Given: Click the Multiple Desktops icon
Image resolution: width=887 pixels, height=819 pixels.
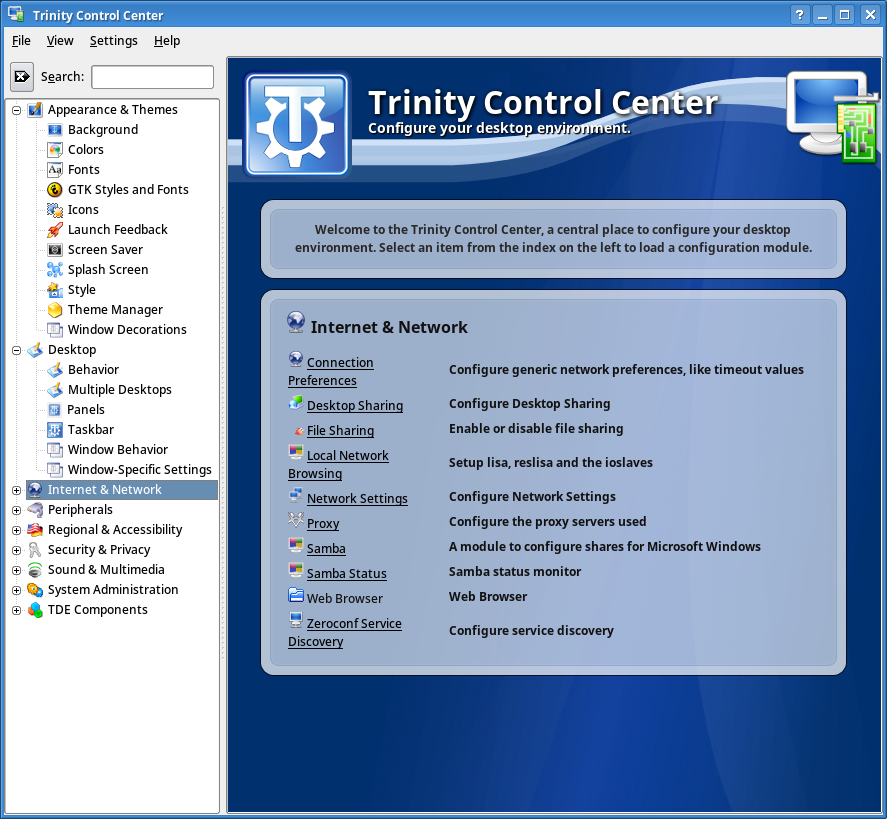Looking at the screenshot, I should pyautogui.click(x=55, y=390).
